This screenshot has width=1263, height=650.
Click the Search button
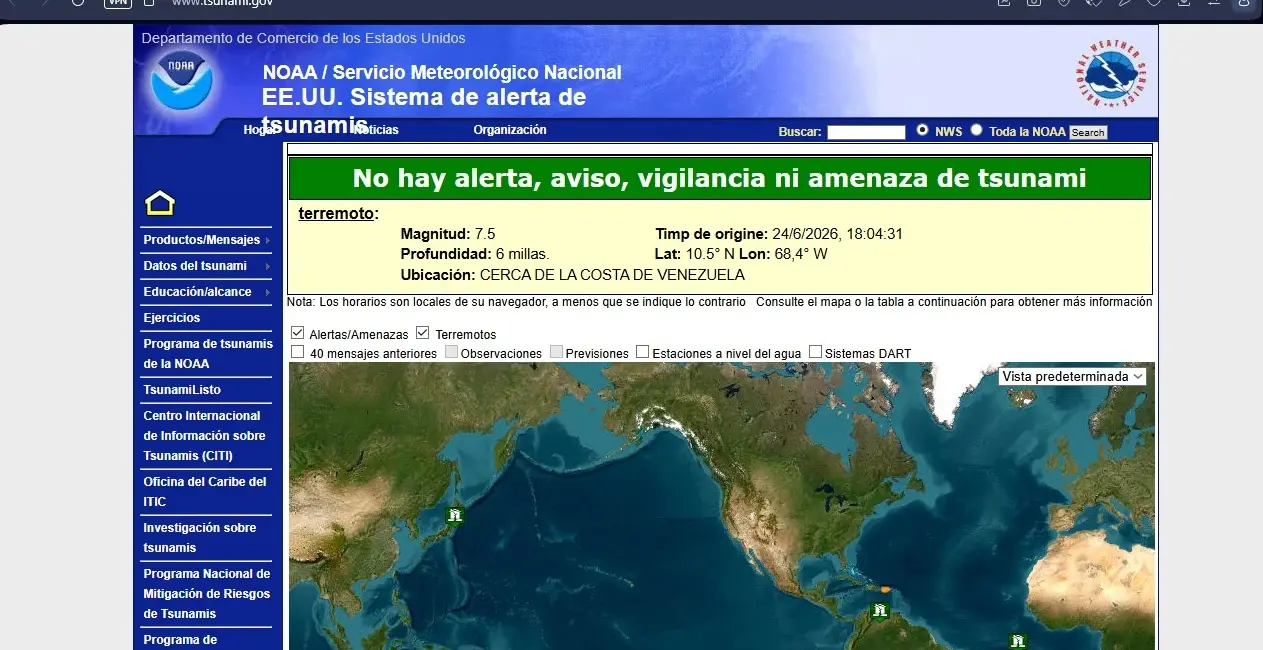1088,132
